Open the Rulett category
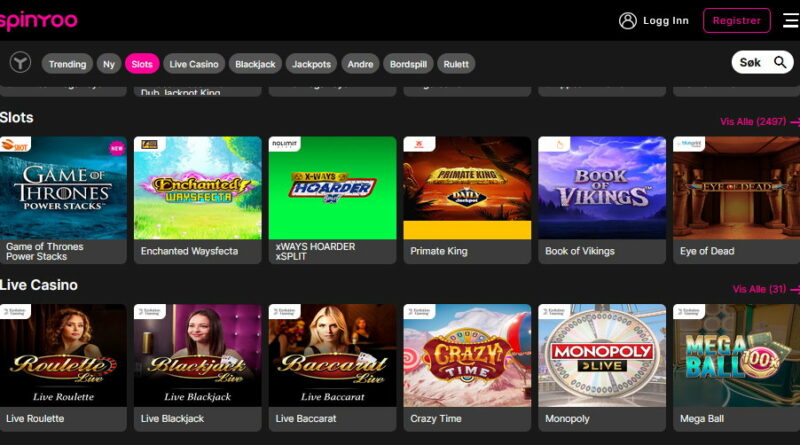This screenshot has width=800, height=445. (x=456, y=64)
